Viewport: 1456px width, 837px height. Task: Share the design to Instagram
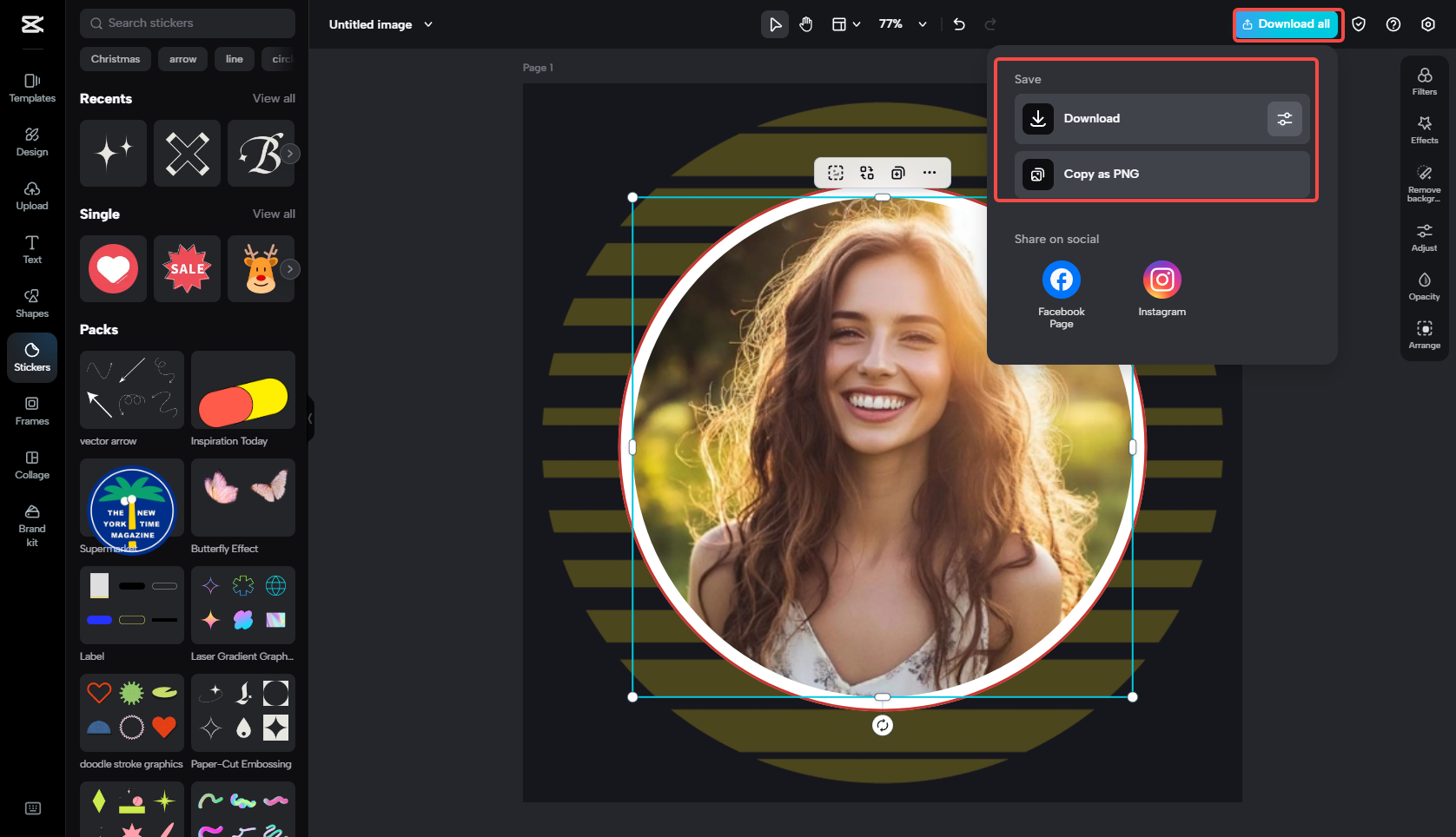coord(1161,279)
